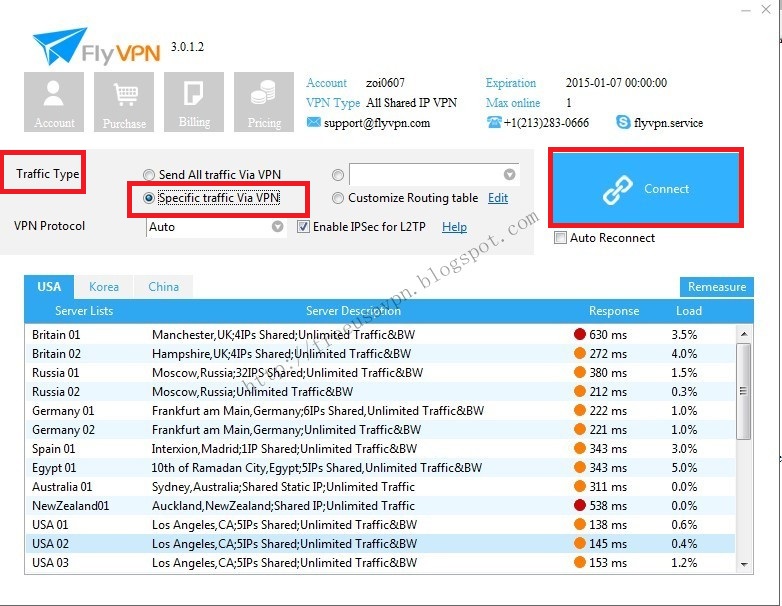Switch to the Korea tab
Screen dimensions: 782x606
pyautogui.click(x=104, y=287)
